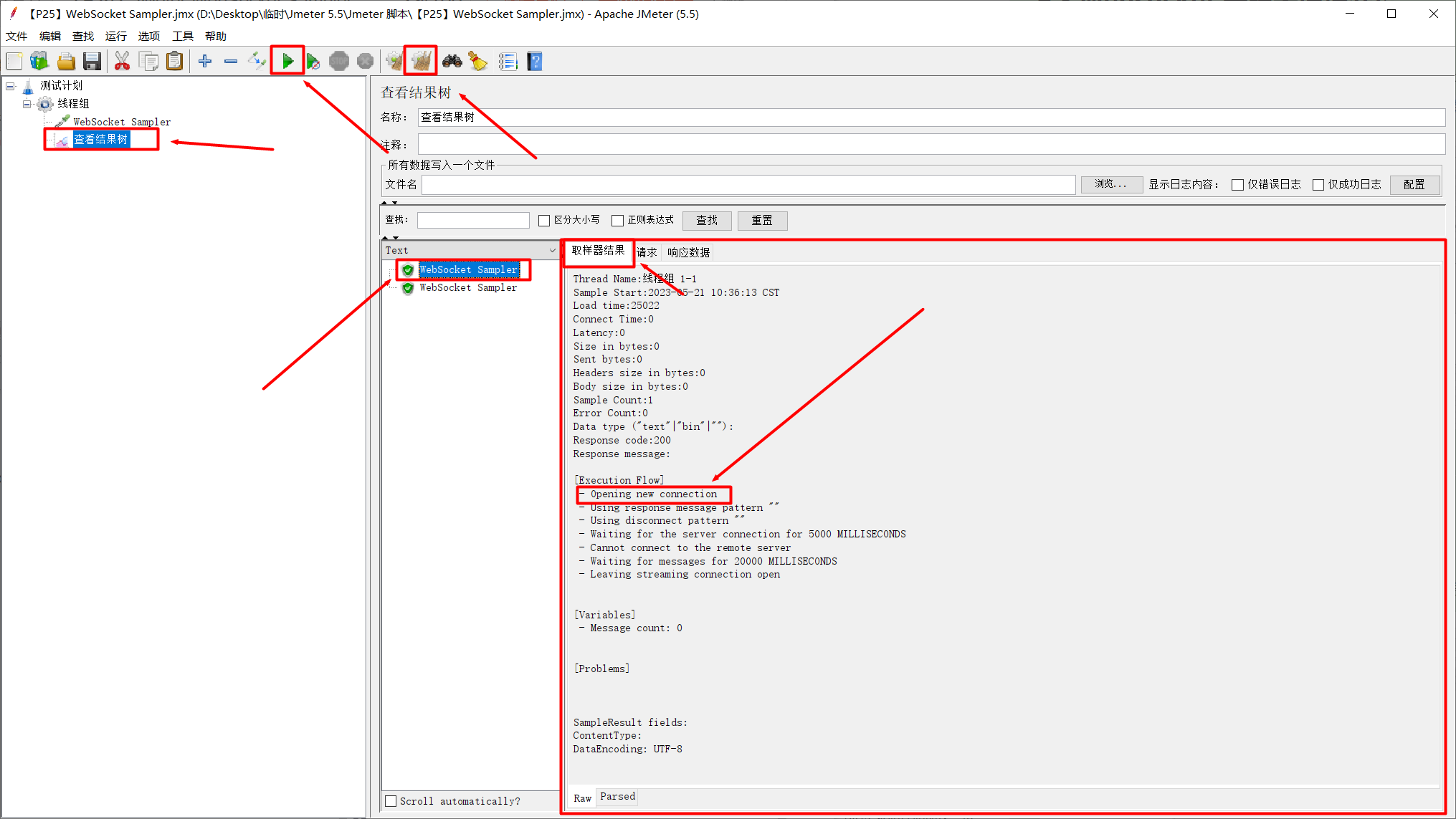Click 'Cannot connect to the remote server' line
This screenshot has height=819, width=1456.
(x=690, y=548)
